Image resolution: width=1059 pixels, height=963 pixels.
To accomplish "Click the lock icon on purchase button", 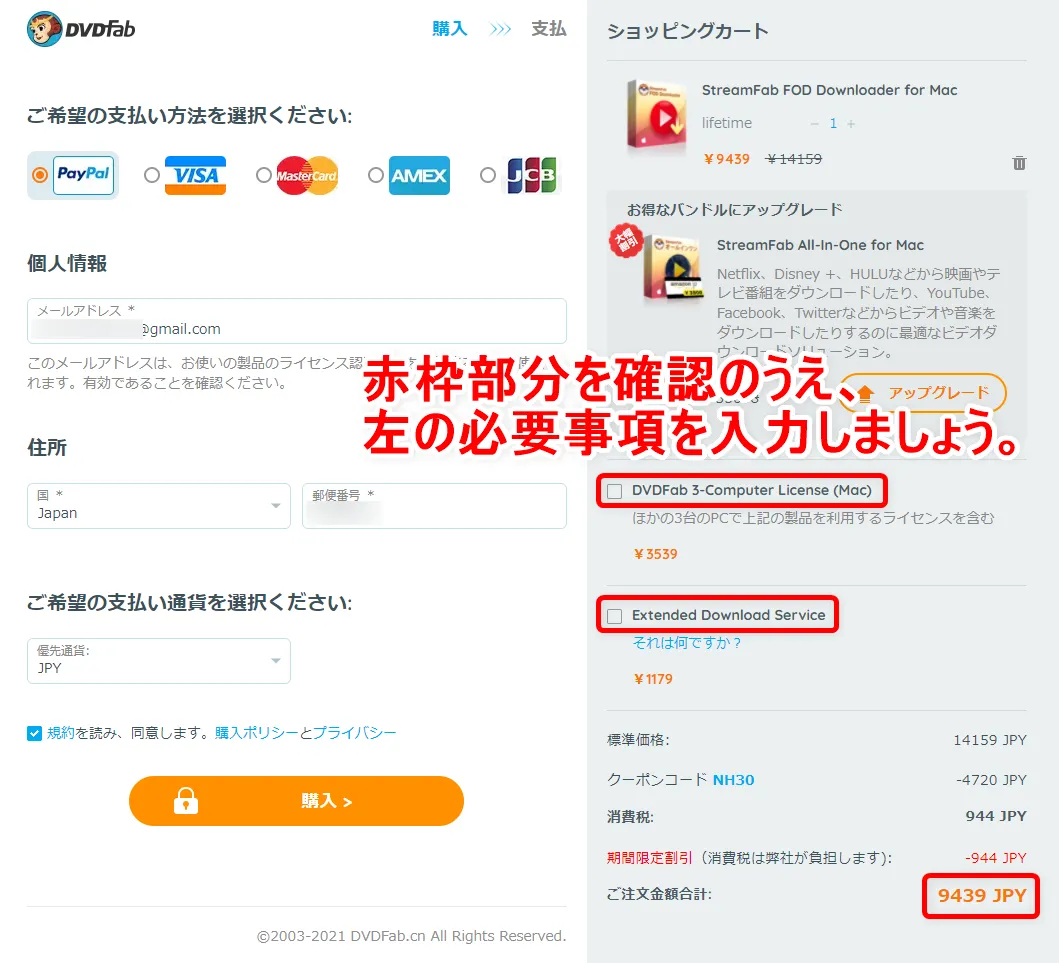I will coord(186,801).
